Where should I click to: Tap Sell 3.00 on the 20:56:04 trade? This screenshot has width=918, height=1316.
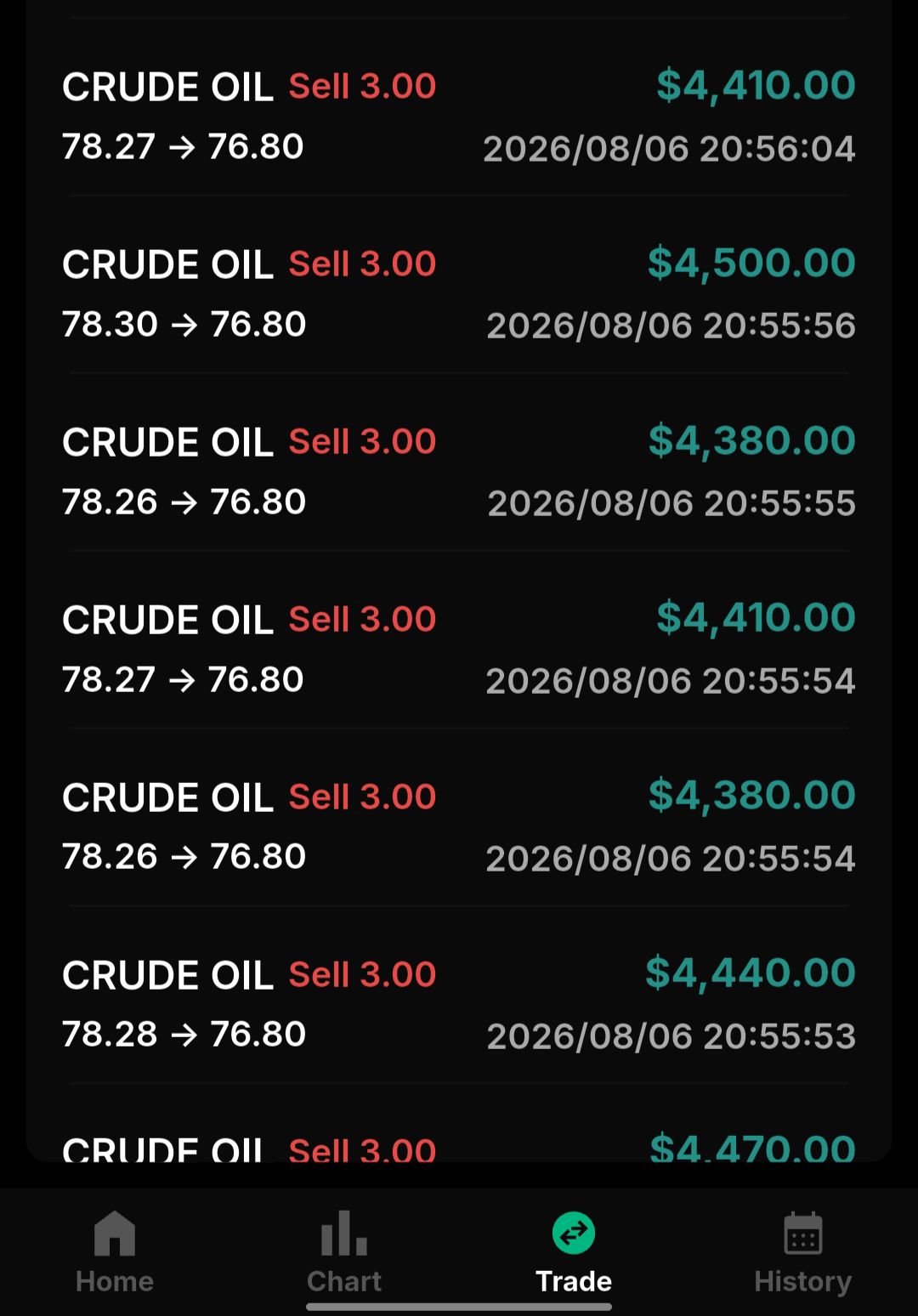tap(362, 86)
